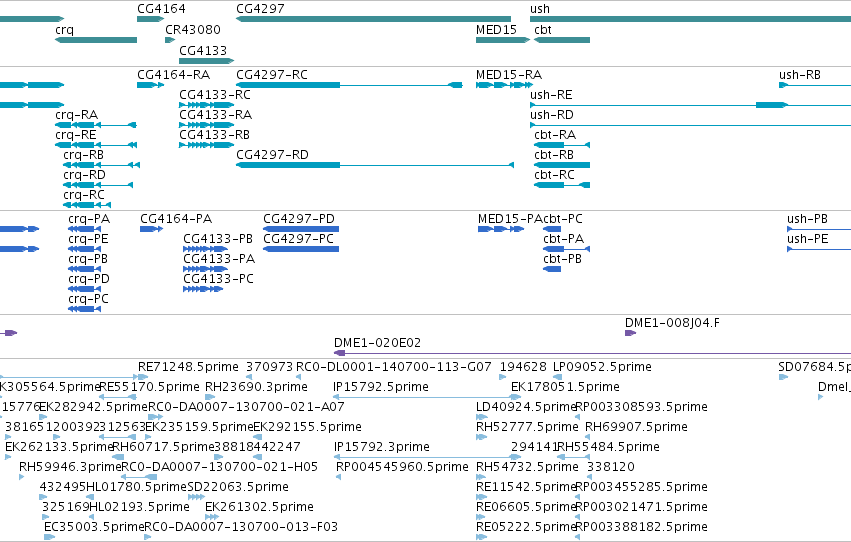The width and height of the screenshot is (851, 542).
Task: Select EST SD22063.5prime
Action: pos(196,497)
